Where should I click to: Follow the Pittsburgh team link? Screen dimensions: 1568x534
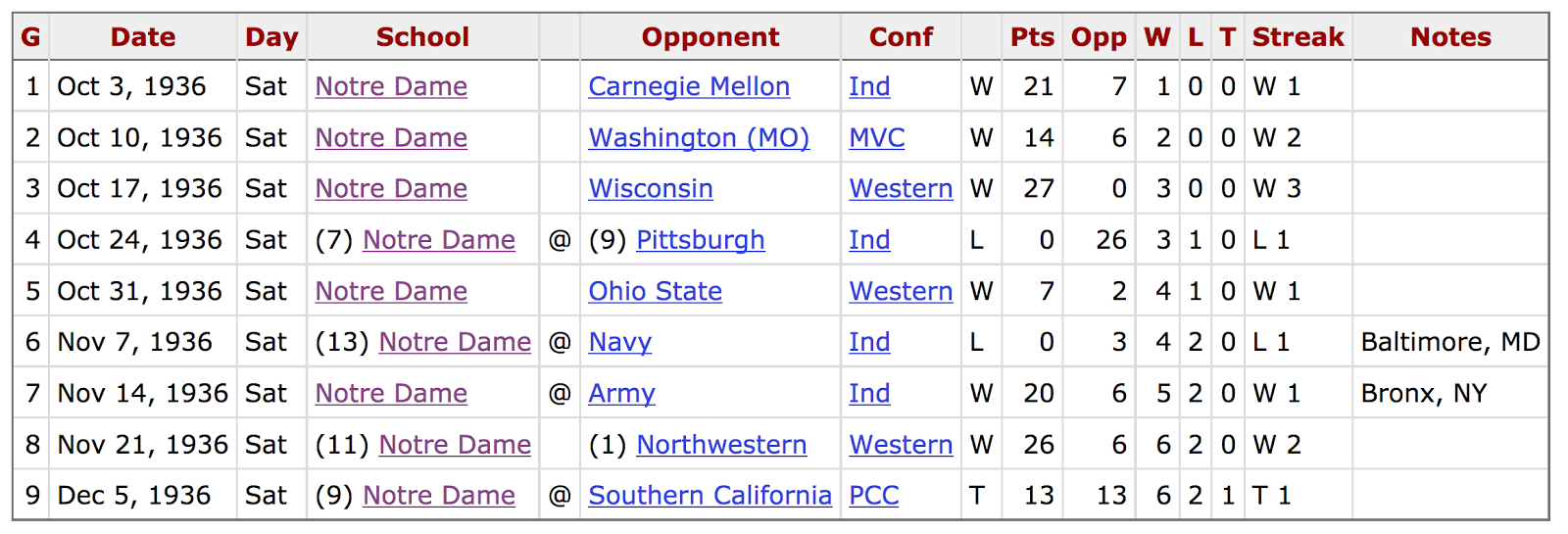point(700,240)
